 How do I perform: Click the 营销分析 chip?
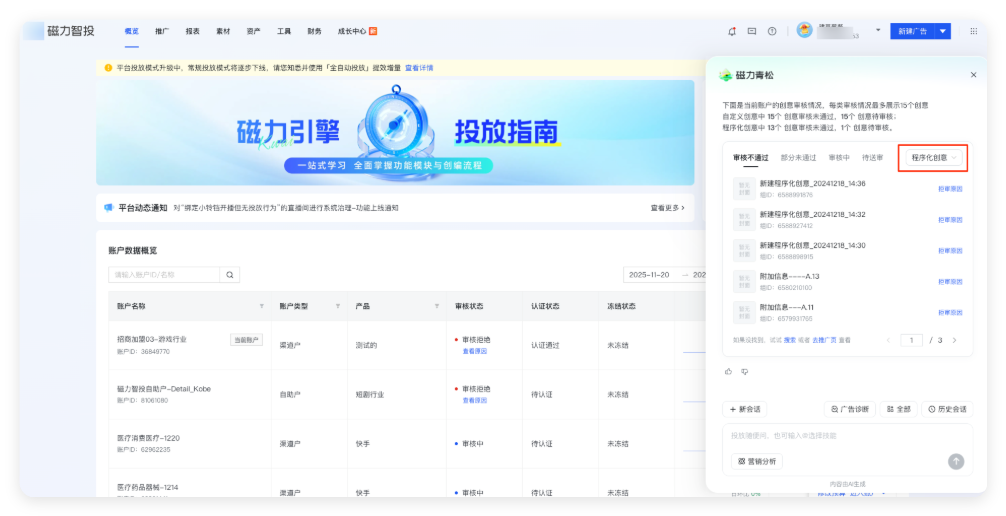(x=757, y=461)
